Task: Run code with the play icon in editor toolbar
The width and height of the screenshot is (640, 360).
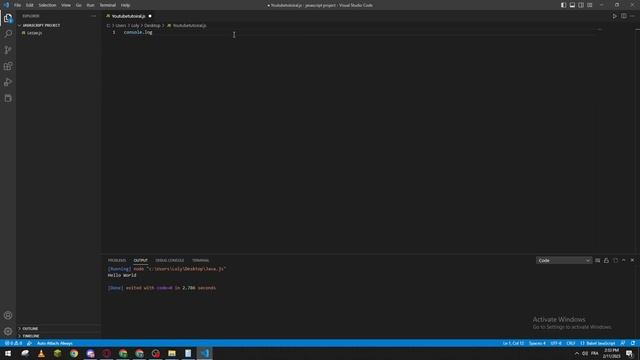Action: tap(614, 16)
